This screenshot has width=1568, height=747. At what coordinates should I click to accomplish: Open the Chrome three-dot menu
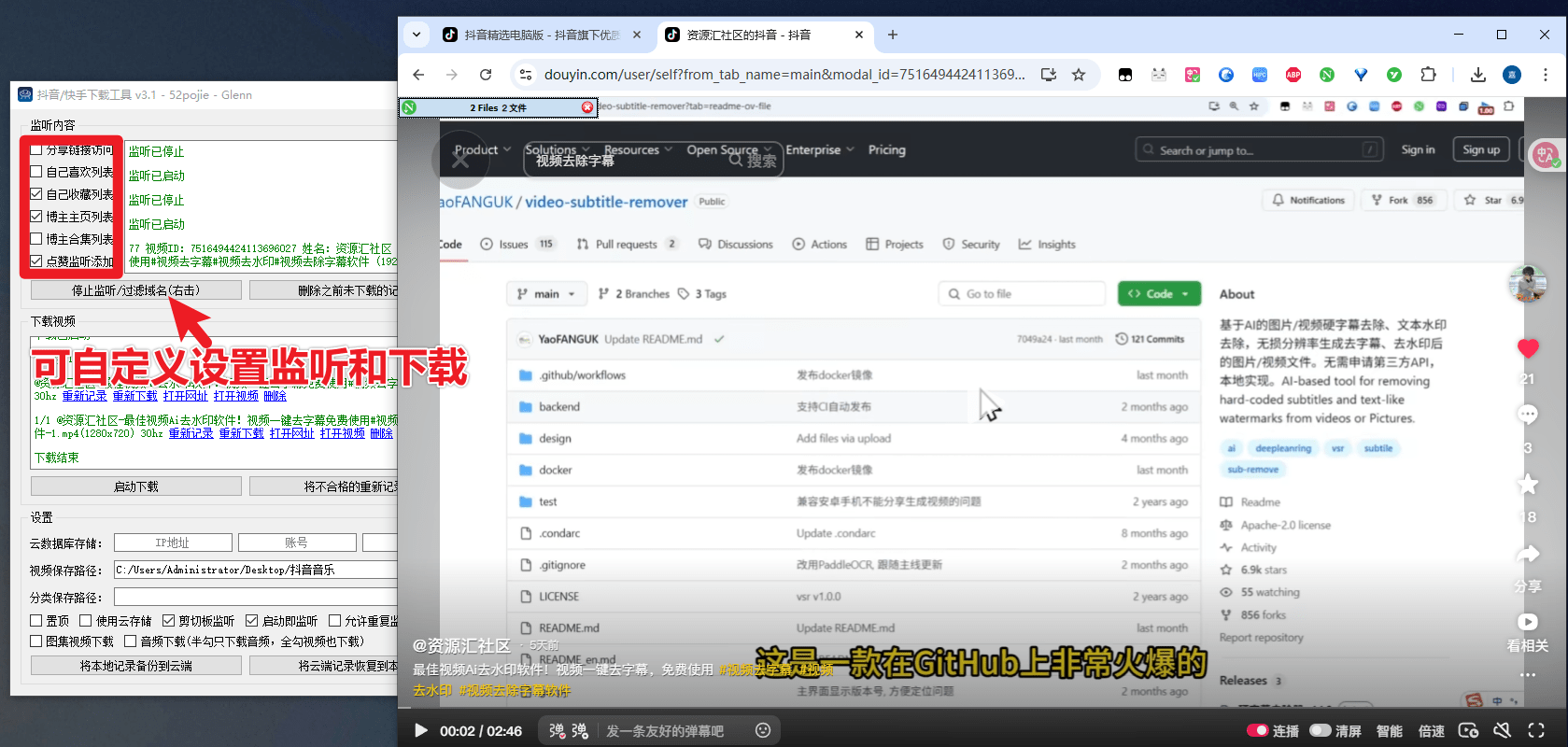coord(1546,75)
